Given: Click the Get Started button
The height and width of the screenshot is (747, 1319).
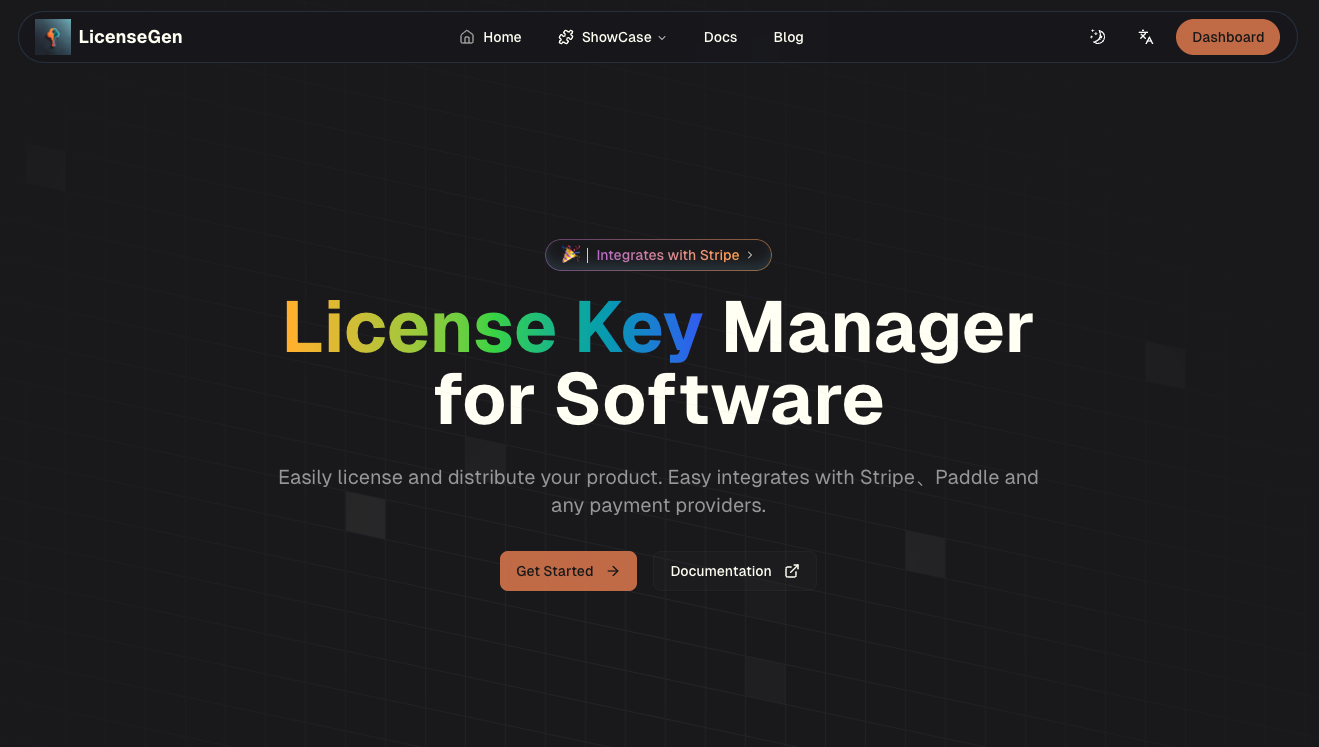Looking at the screenshot, I should [x=568, y=571].
